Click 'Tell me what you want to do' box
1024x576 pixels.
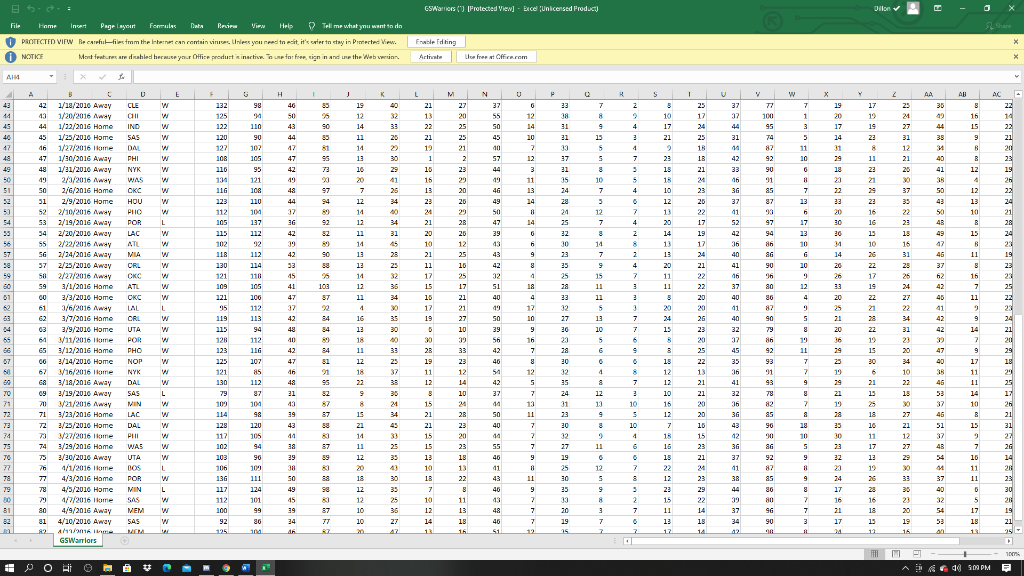click(x=362, y=26)
